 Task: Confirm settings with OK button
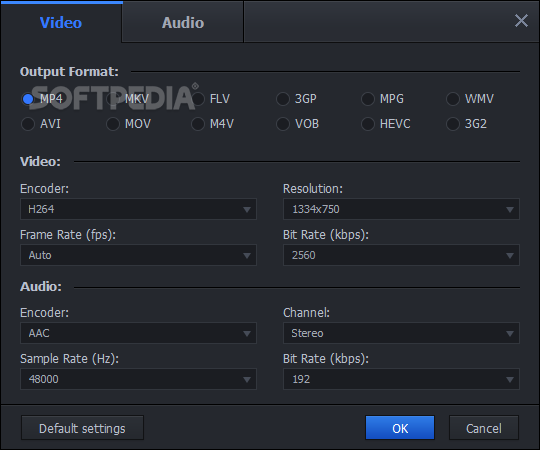pos(400,428)
